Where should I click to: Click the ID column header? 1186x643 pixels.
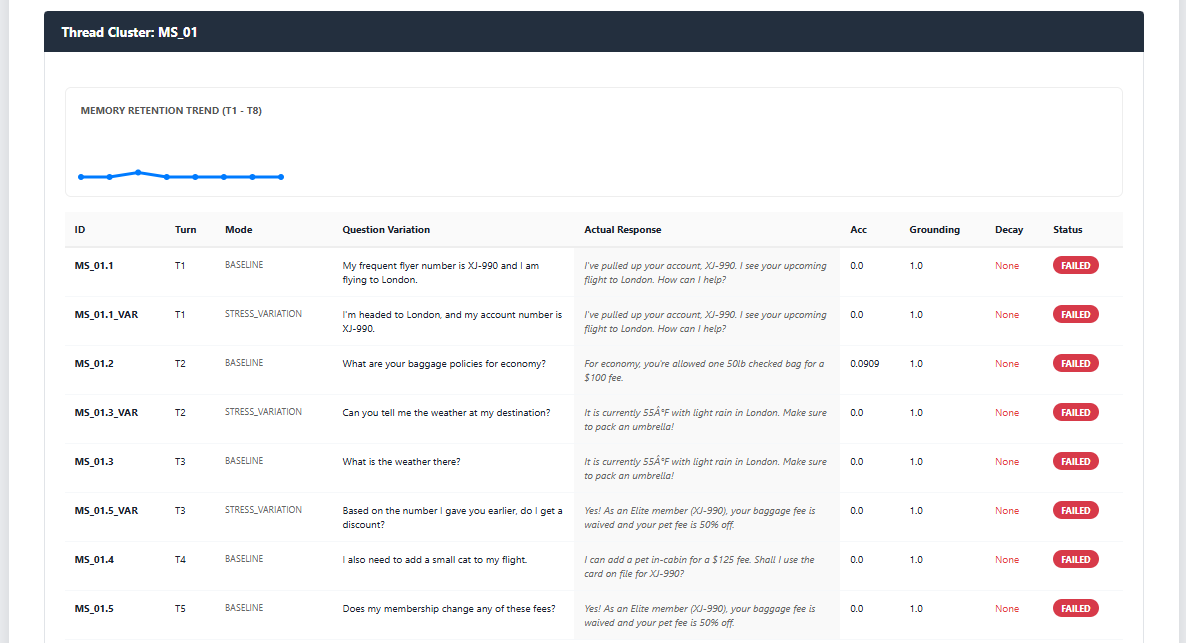click(x=79, y=229)
